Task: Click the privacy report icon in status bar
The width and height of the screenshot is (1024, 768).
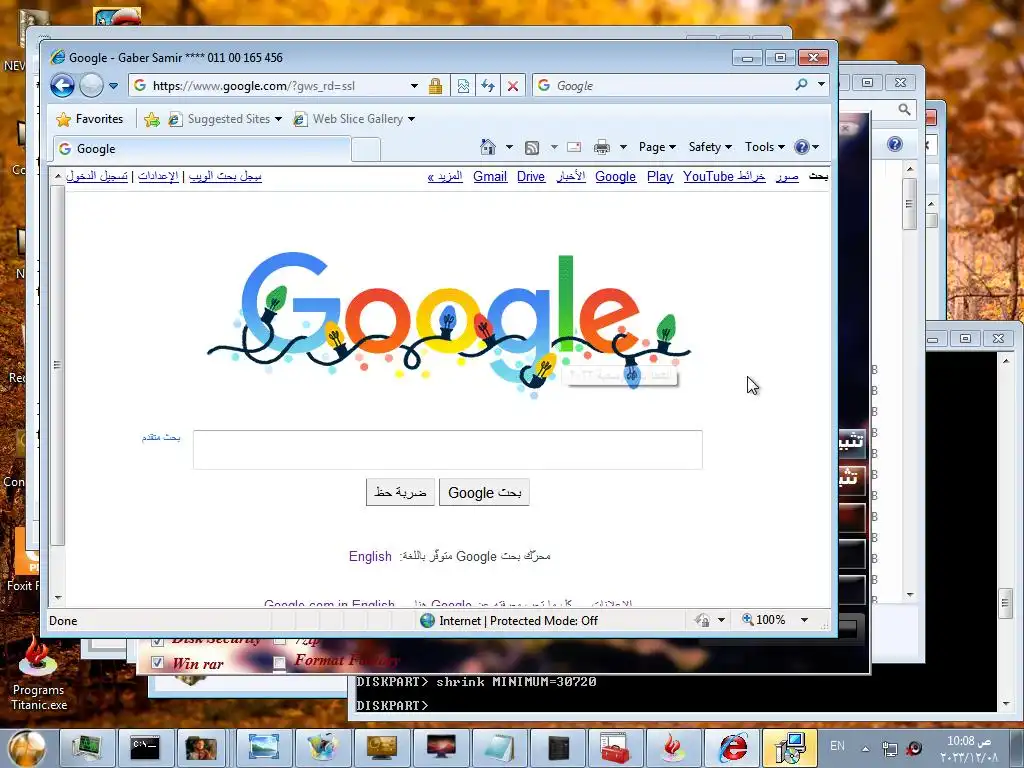Action: [703, 620]
